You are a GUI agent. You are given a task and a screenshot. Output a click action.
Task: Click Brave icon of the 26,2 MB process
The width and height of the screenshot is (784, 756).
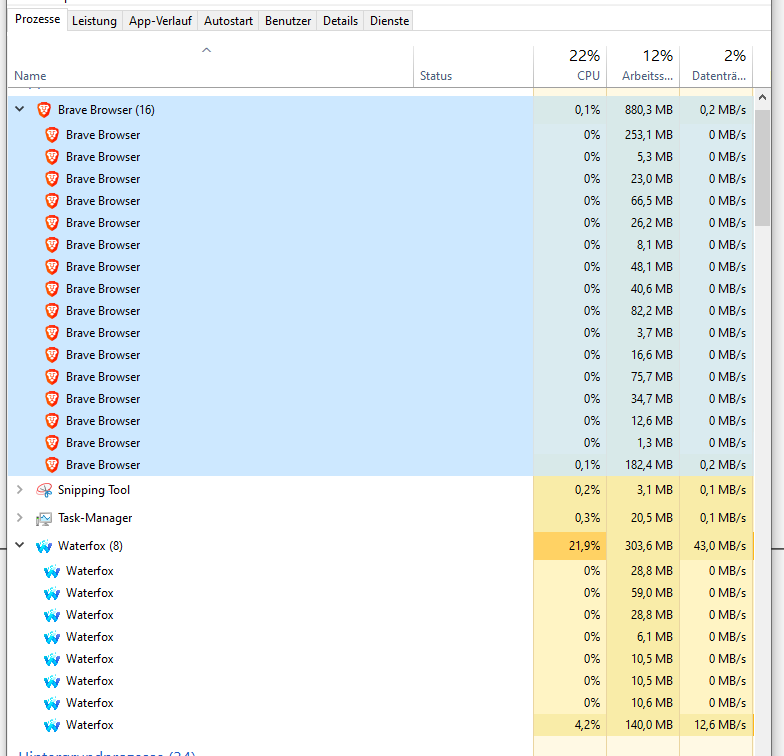coord(52,223)
